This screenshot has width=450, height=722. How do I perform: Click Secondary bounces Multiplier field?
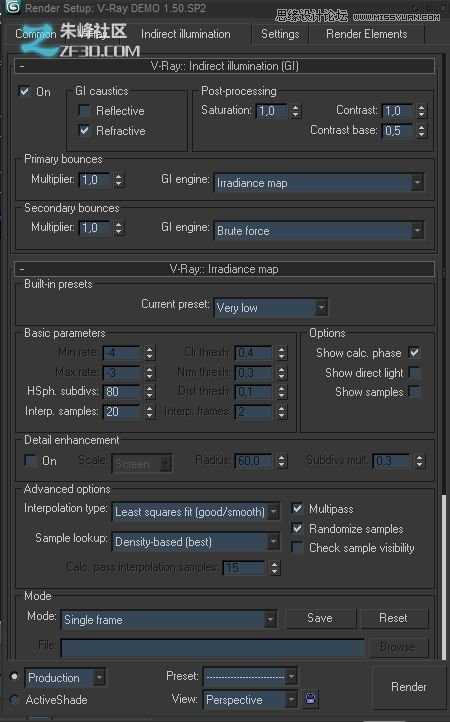(96, 228)
